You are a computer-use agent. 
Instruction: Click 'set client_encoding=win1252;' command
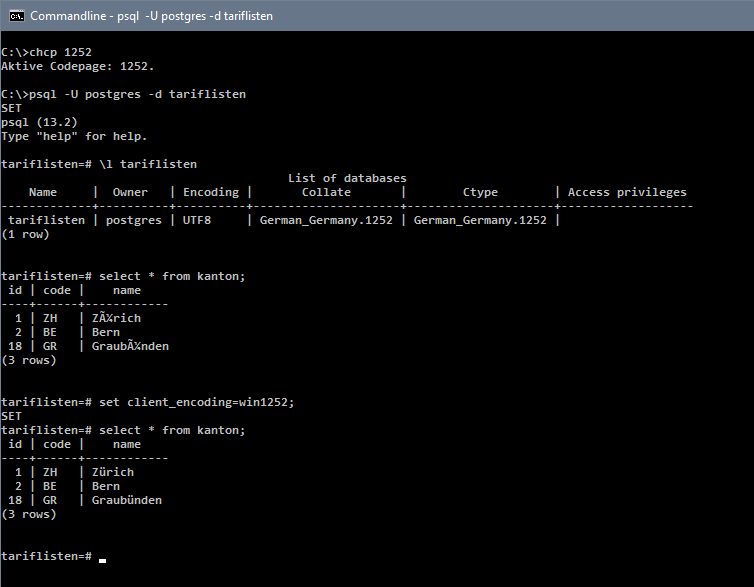[x=196, y=402]
